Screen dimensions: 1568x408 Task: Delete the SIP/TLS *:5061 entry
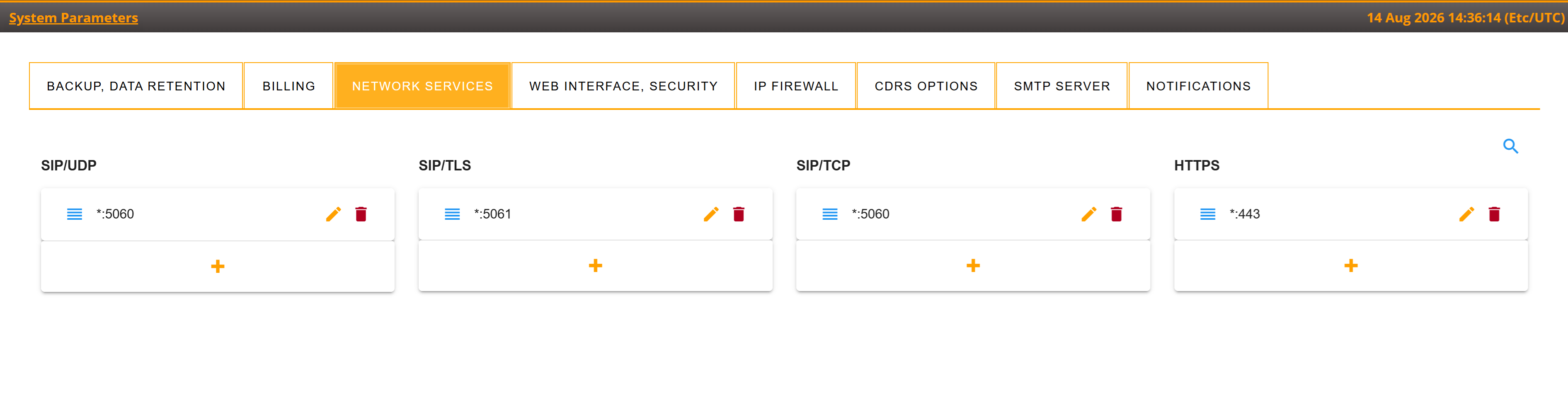[739, 214]
